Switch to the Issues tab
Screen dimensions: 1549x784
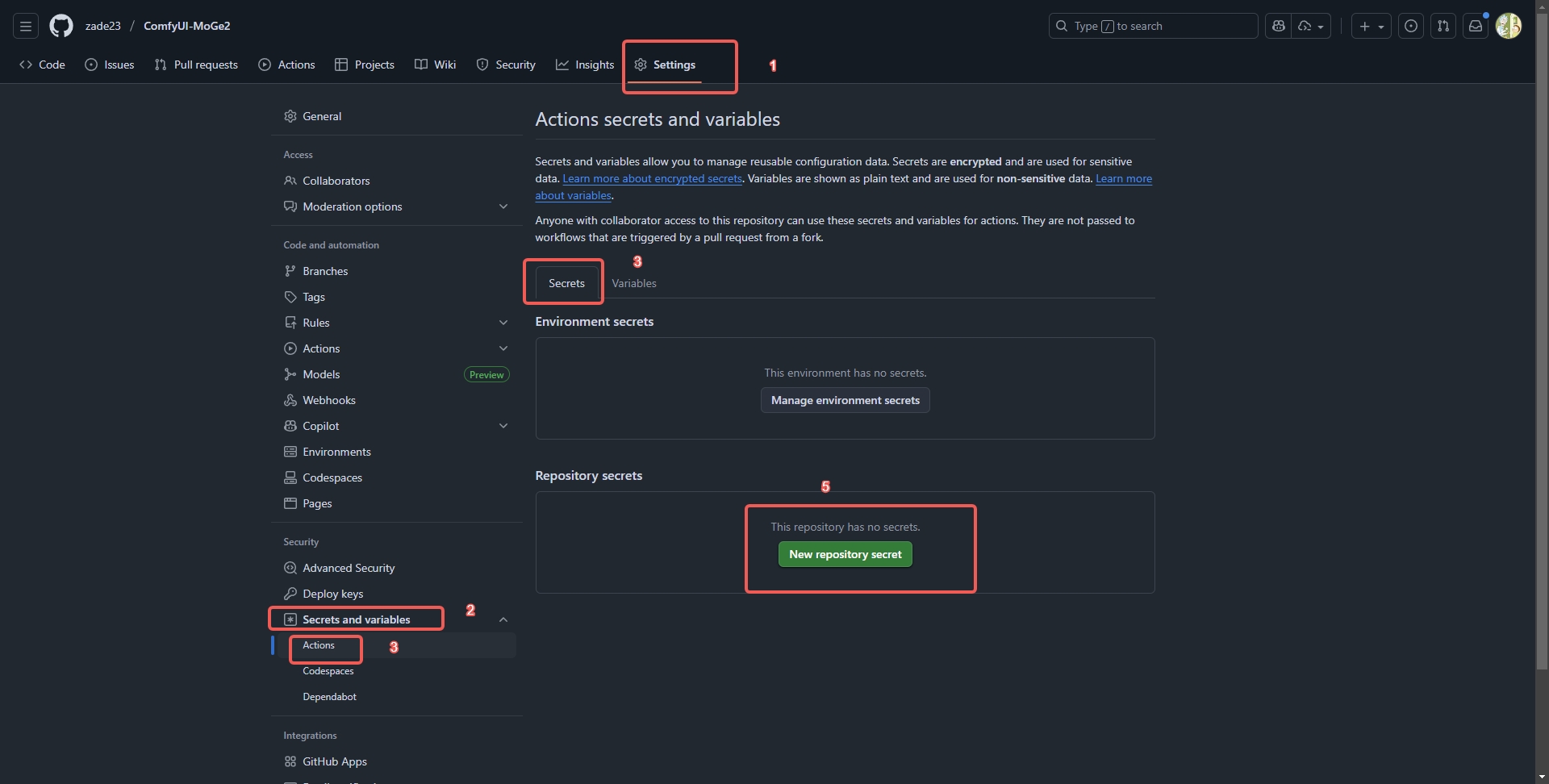click(110, 65)
